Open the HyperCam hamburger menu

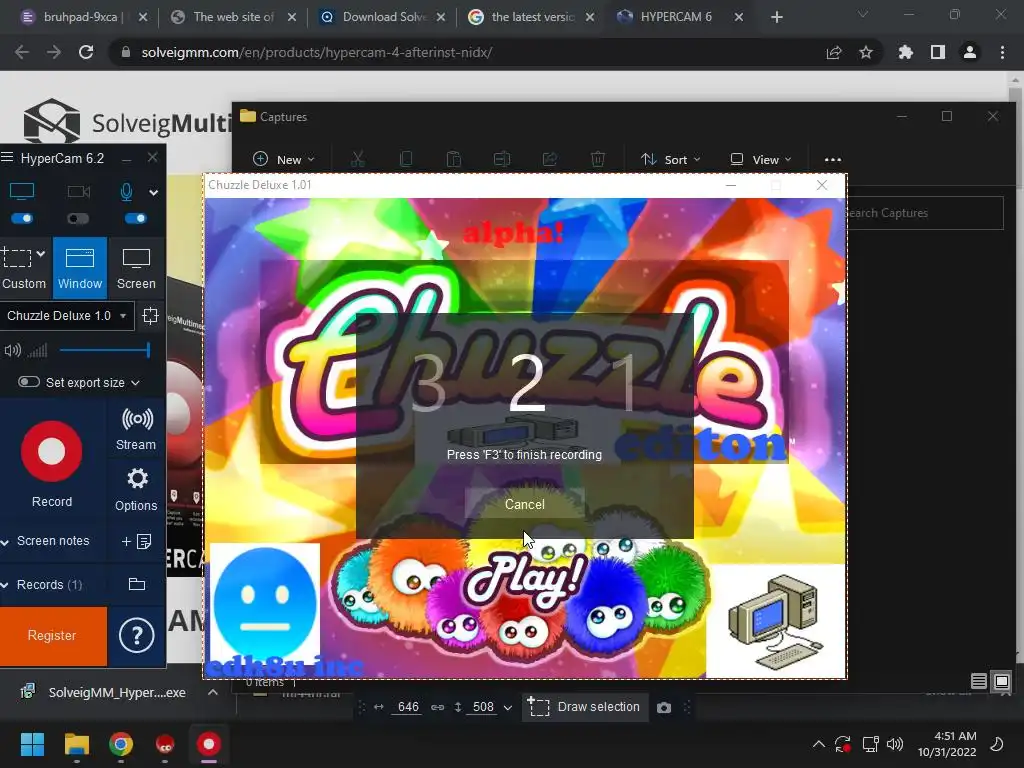click(x=7, y=157)
